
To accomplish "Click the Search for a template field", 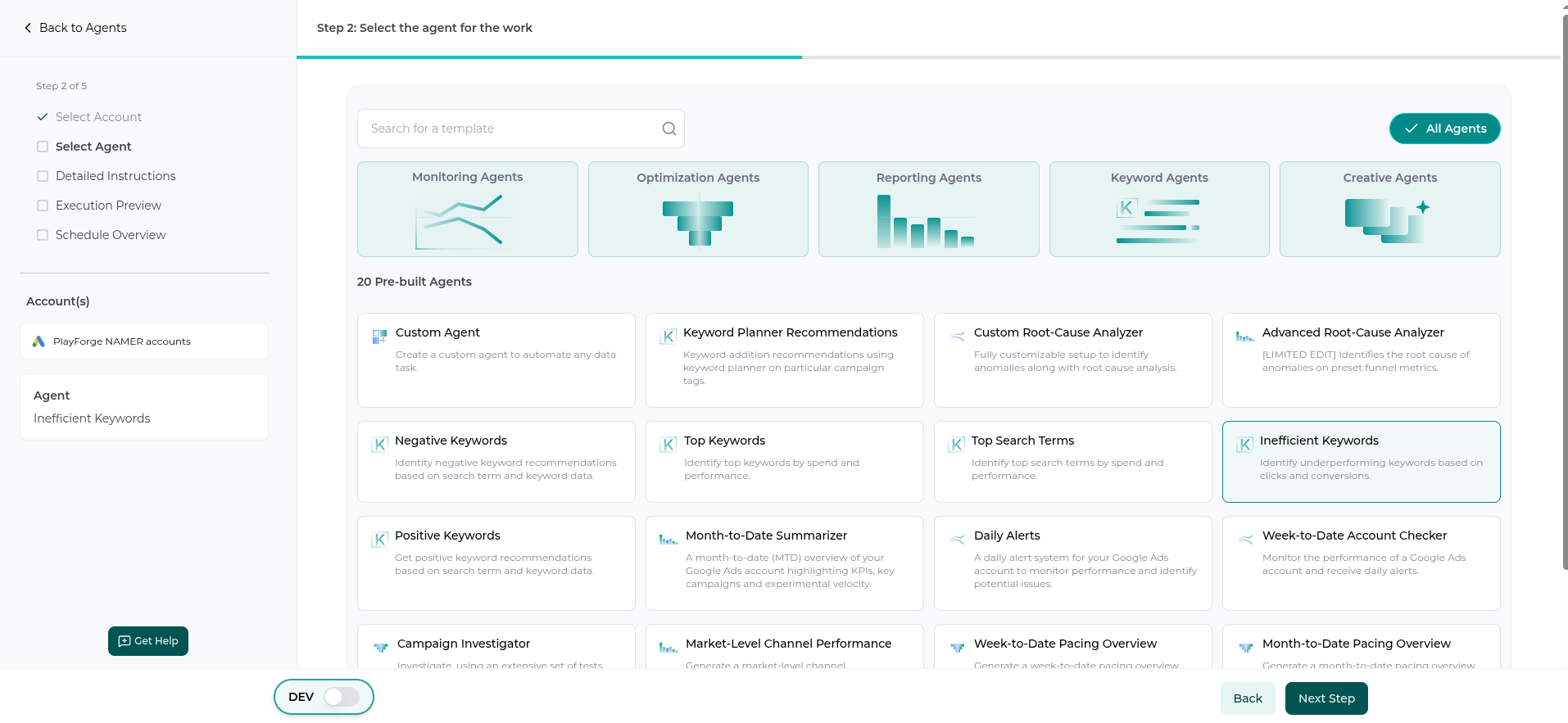I will 508,129.
